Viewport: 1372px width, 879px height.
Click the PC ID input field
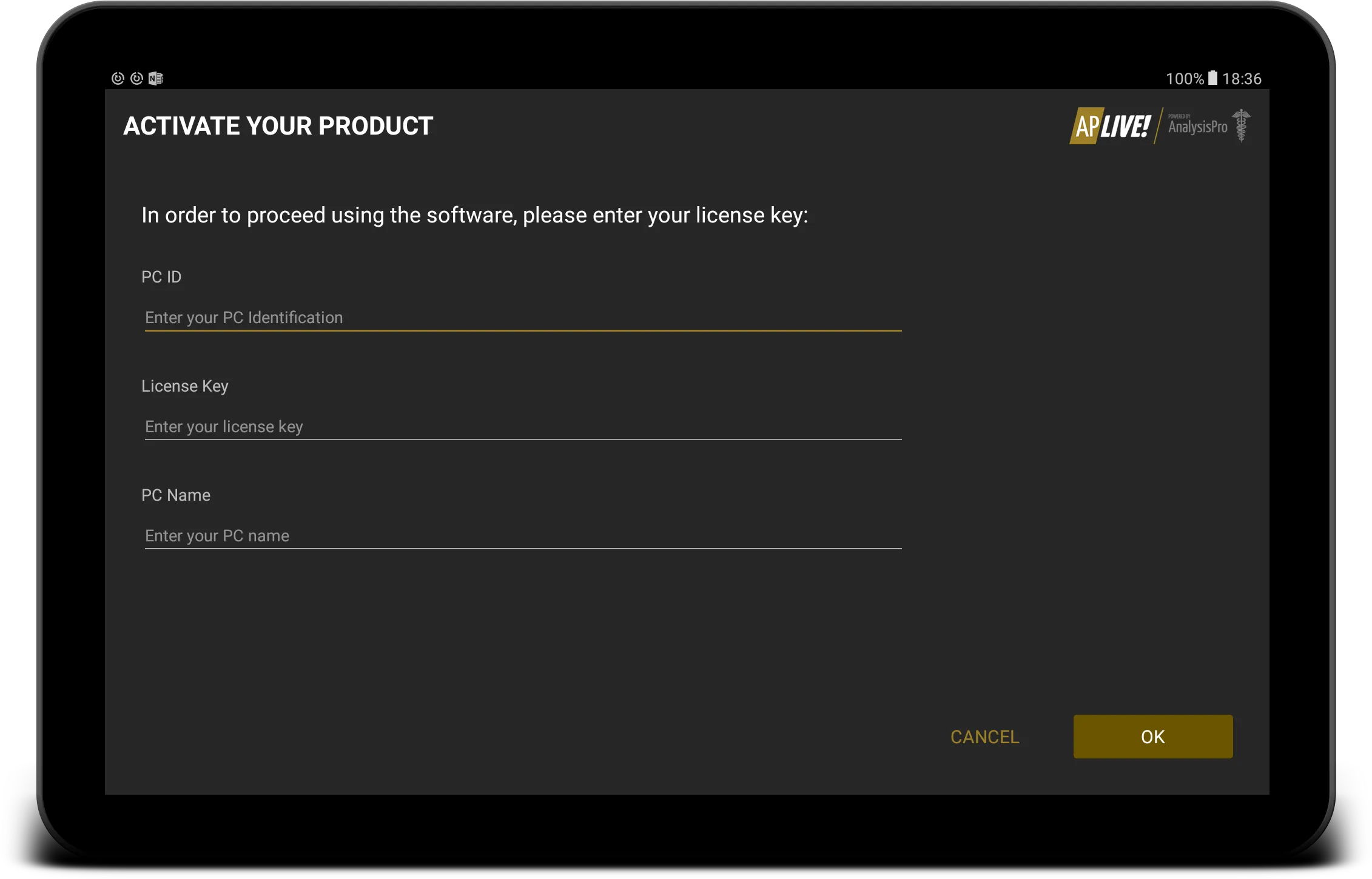pos(523,318)
